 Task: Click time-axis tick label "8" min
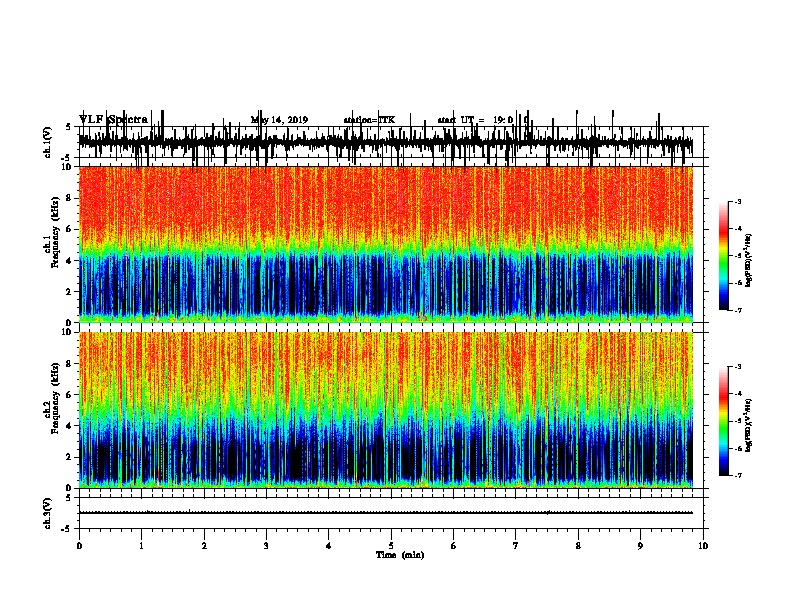click(x=578, y=546)
